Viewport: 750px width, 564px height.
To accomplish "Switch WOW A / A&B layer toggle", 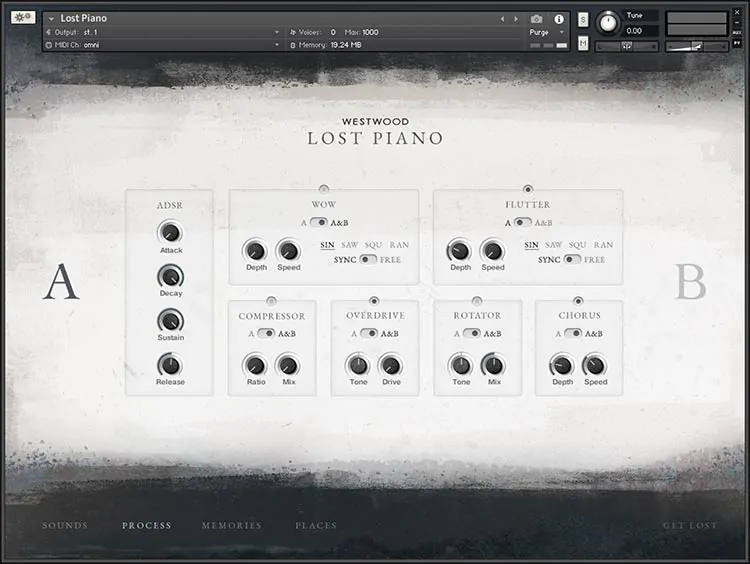I will 319,222.
